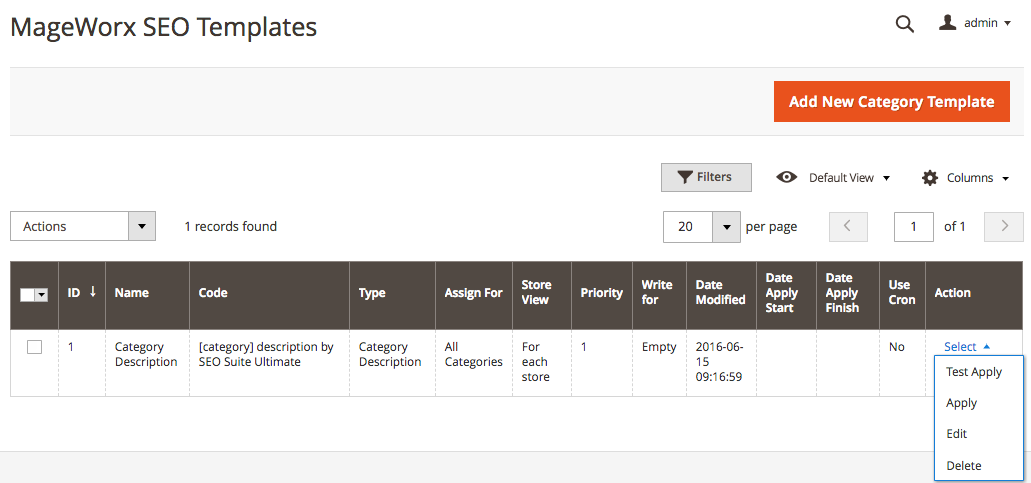The image size is (1031, 483).
Task: Choose Apply from the action menu
Action: (x=978, y=403)
